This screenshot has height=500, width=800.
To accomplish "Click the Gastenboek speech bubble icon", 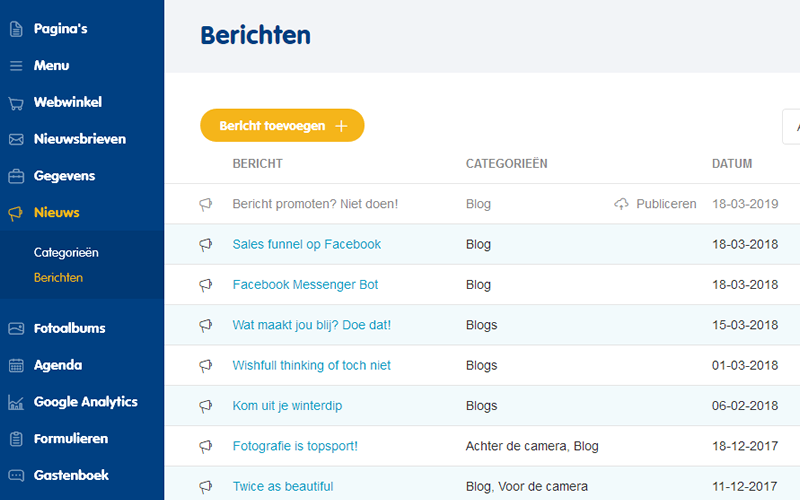I will pyautogui.click(x=16, y=476).
